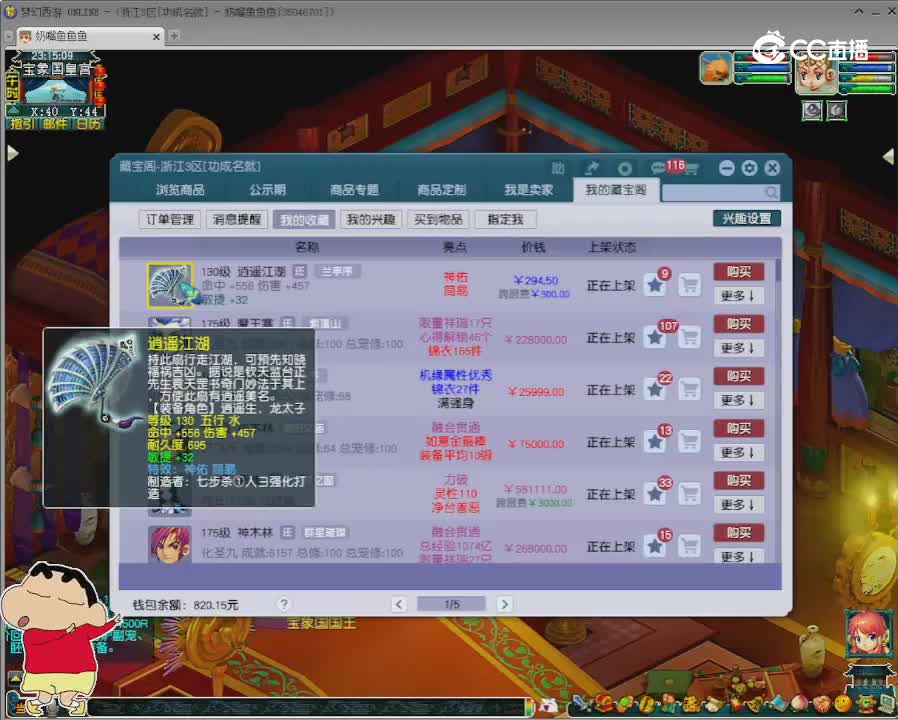Image resolution: width=898 pixels, height=720 pixels.
Task: Toggle favorite star with 107 badge
Action: (655, 337)
